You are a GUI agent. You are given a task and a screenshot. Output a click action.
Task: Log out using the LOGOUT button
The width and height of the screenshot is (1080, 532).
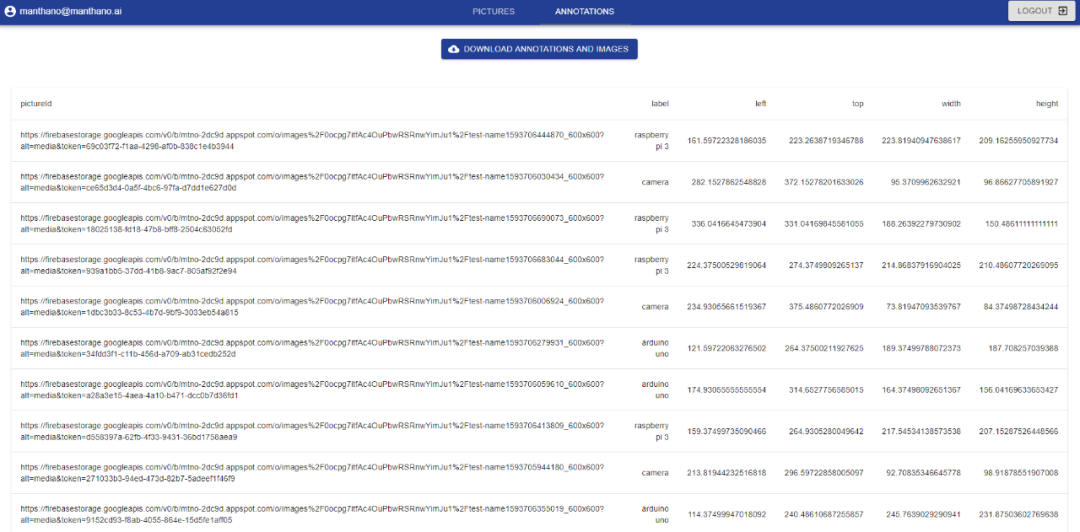point(1041,11)
